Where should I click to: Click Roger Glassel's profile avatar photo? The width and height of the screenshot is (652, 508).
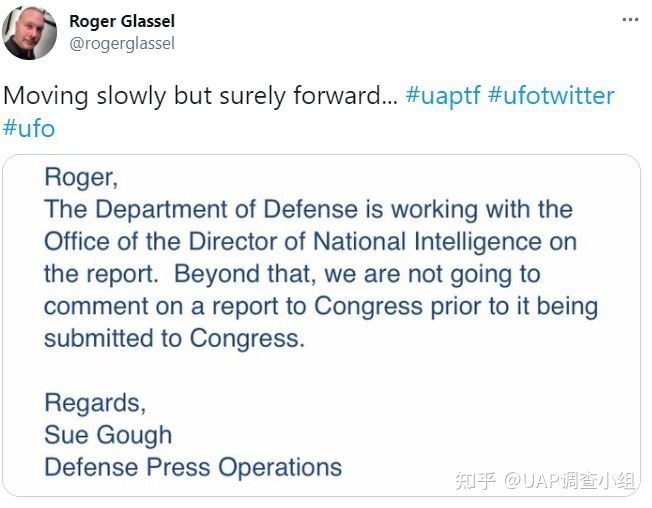(x=30, y=33)
